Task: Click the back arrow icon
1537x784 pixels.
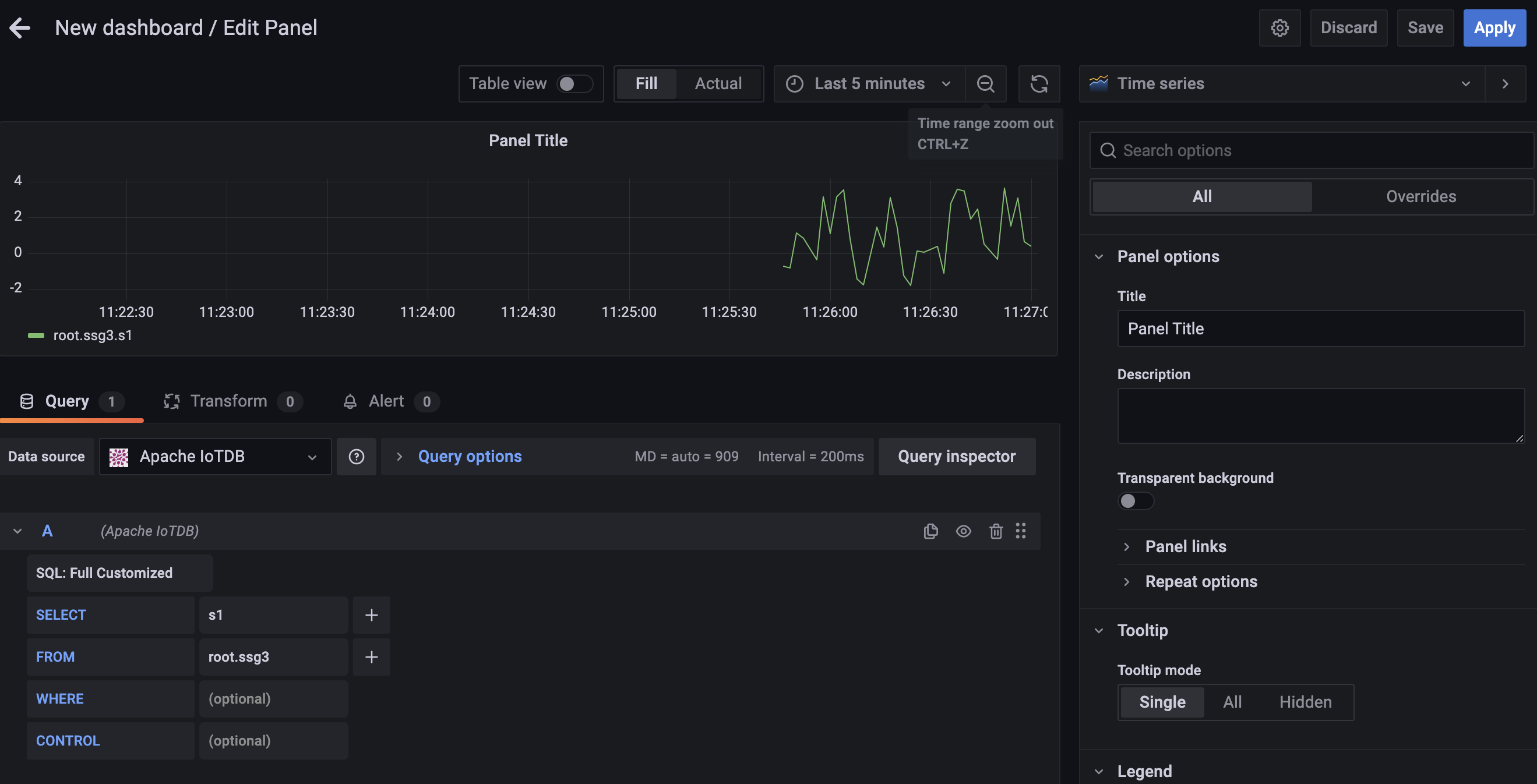Action: 20,27
